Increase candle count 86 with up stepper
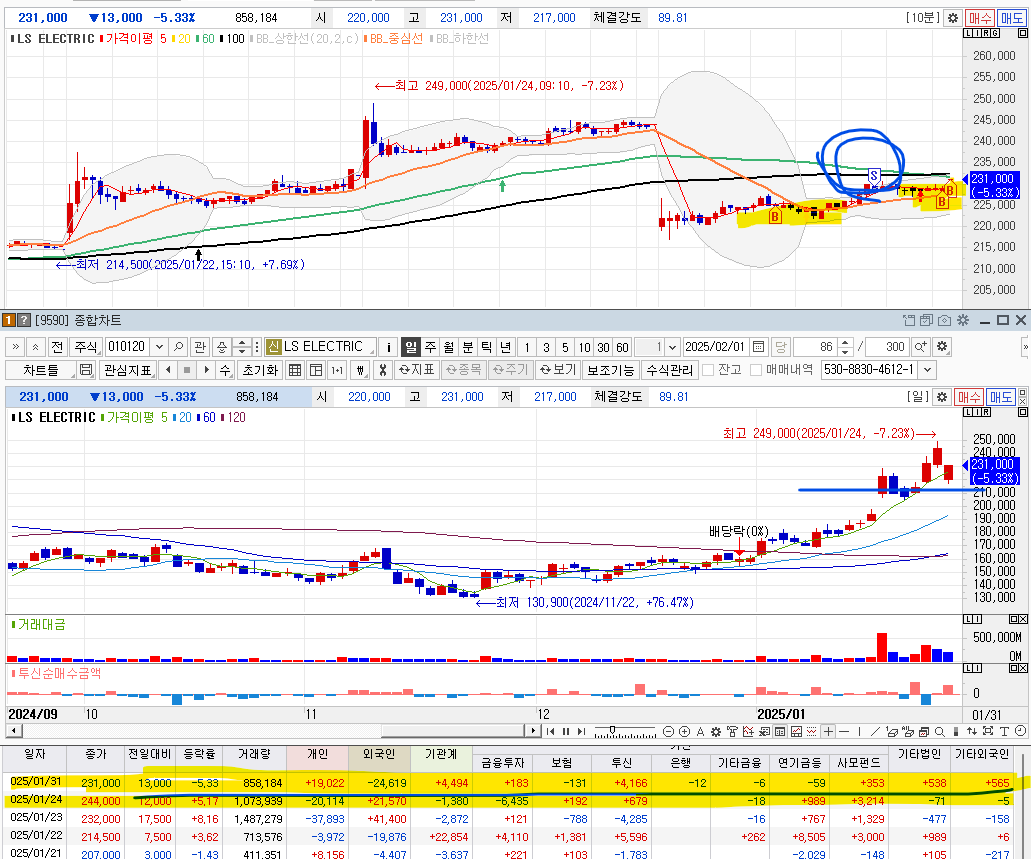This screenshot has width=1032, height=859. pos(846,343)
